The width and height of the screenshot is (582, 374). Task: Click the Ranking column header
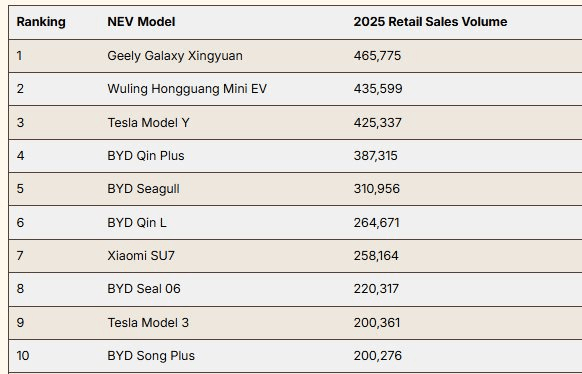41,22
